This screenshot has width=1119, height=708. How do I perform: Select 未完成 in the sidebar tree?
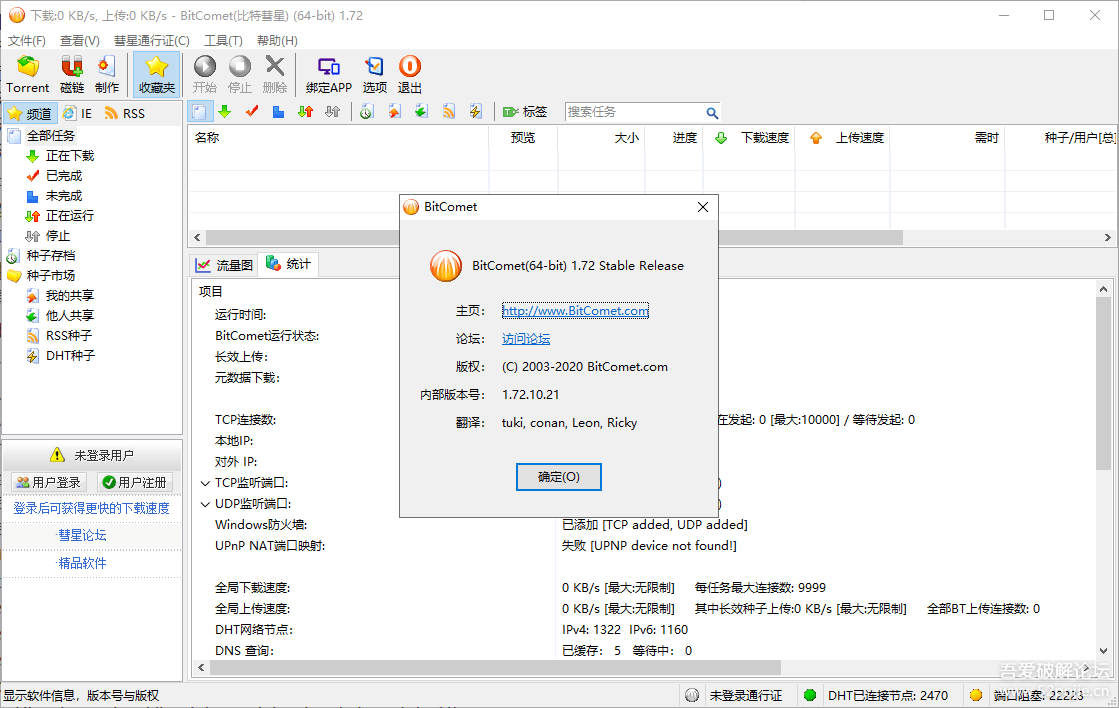click(x=64, y=196)
